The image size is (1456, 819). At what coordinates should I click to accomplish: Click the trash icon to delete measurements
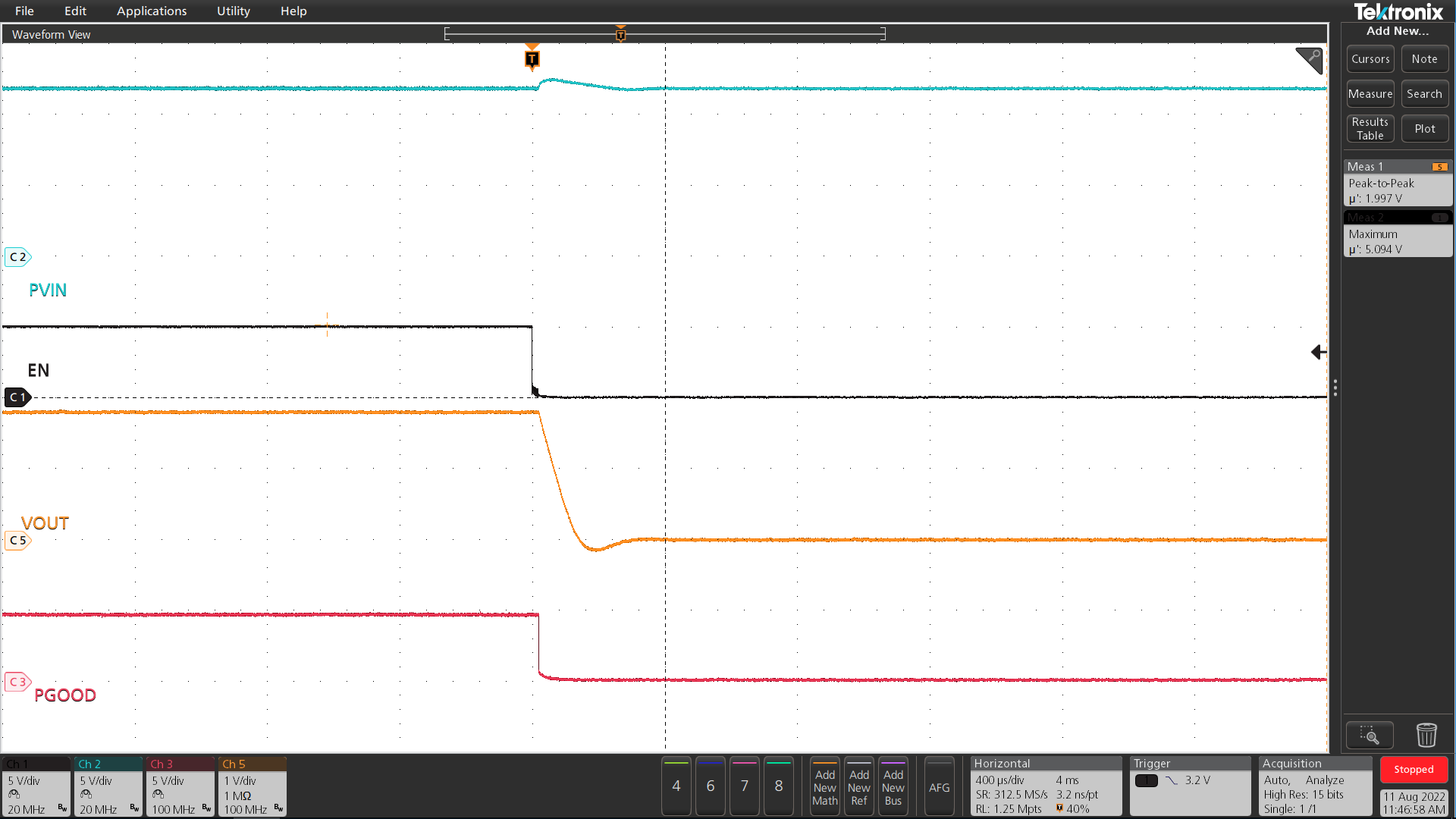pos(1426,735)
